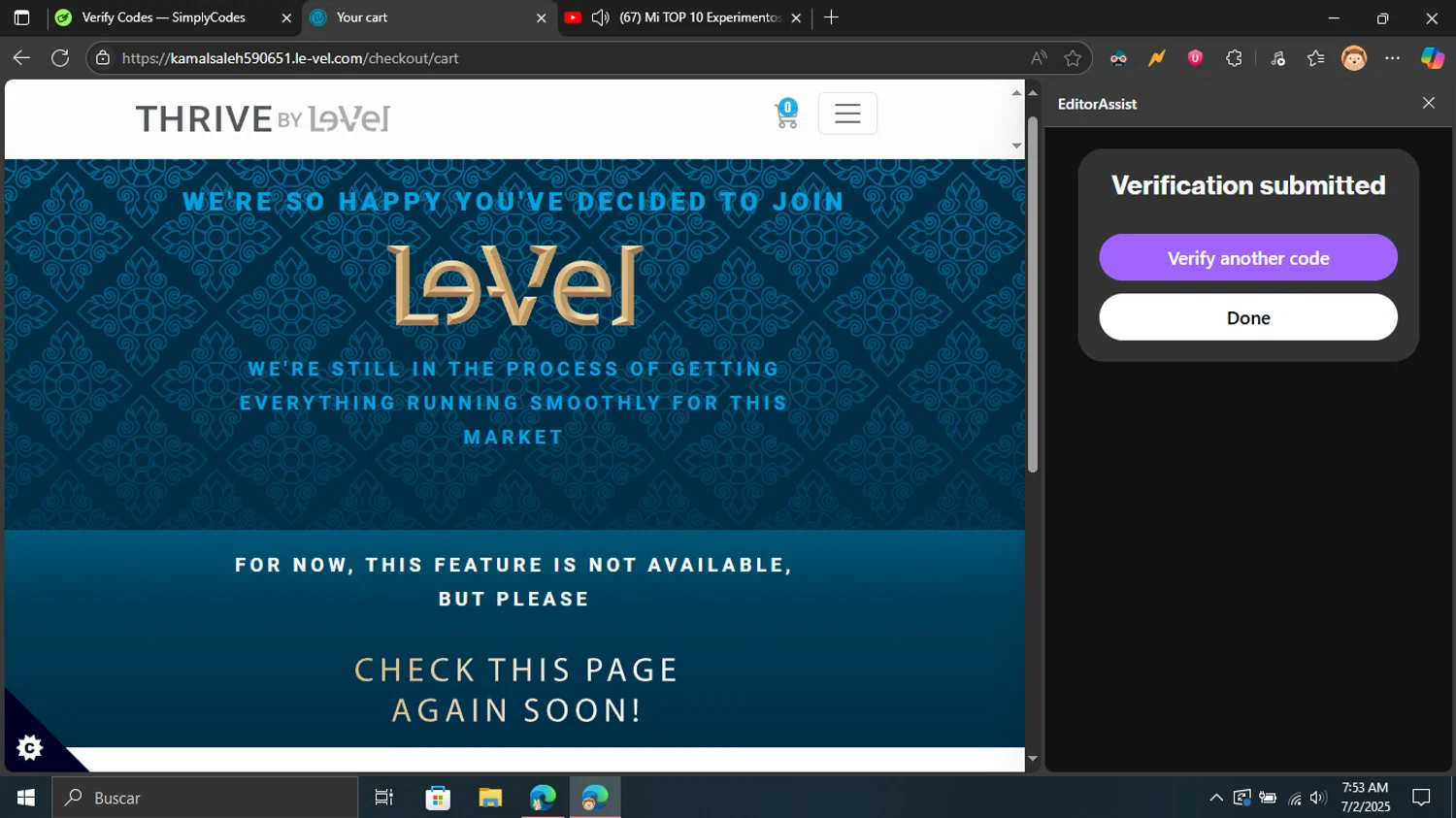
Task: Open the tab actions menu icon
Action: [21, 17]
